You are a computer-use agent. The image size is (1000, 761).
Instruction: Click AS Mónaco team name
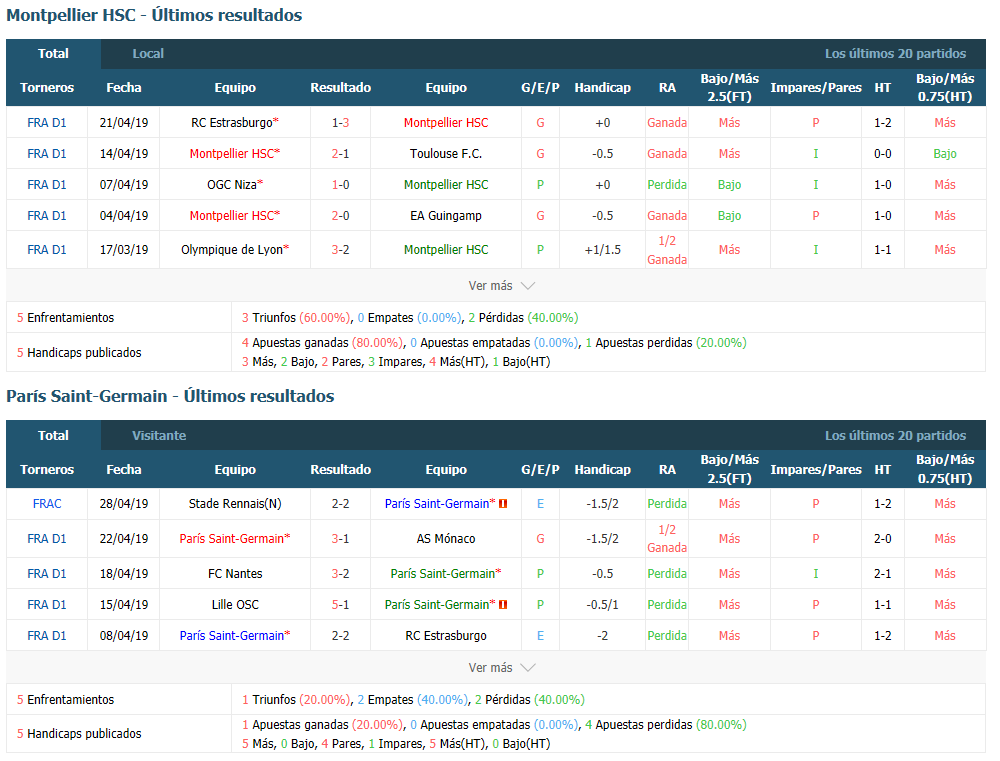(446, 539)
